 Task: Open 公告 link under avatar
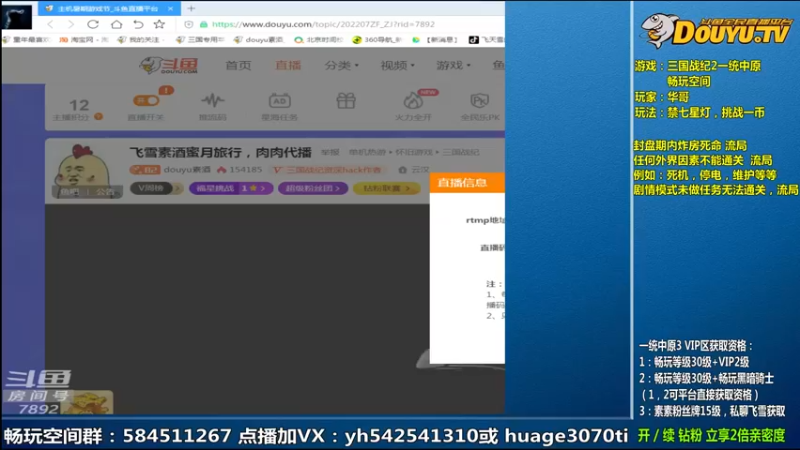click(x=105, y=192)
